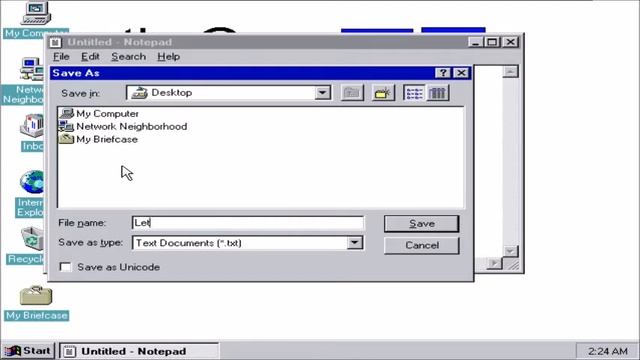Click the Save As help question-mark button
This screenshot has width=640, height=360.
pos(443,73)
